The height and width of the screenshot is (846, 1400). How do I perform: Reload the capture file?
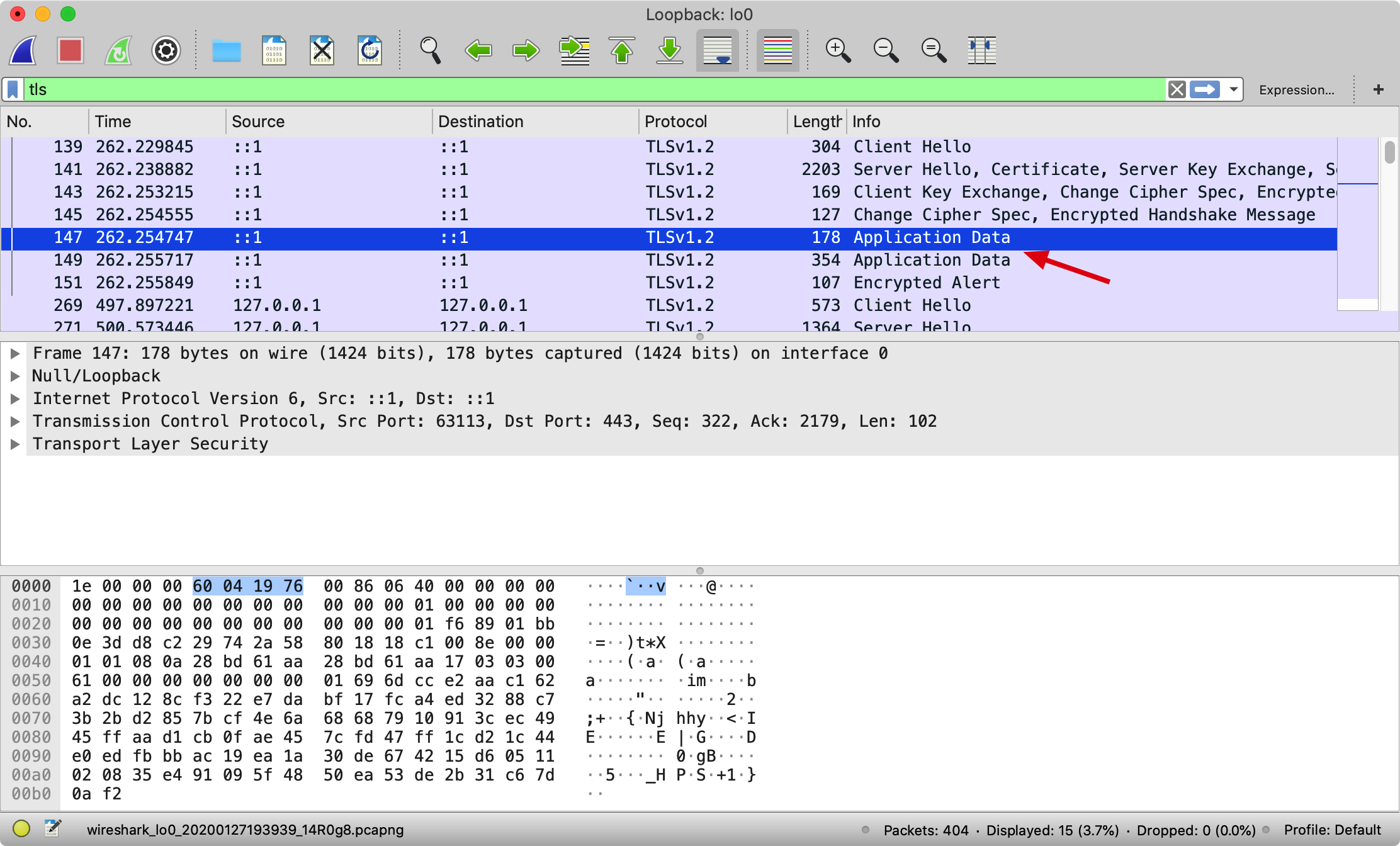click(x=370, y=50)
